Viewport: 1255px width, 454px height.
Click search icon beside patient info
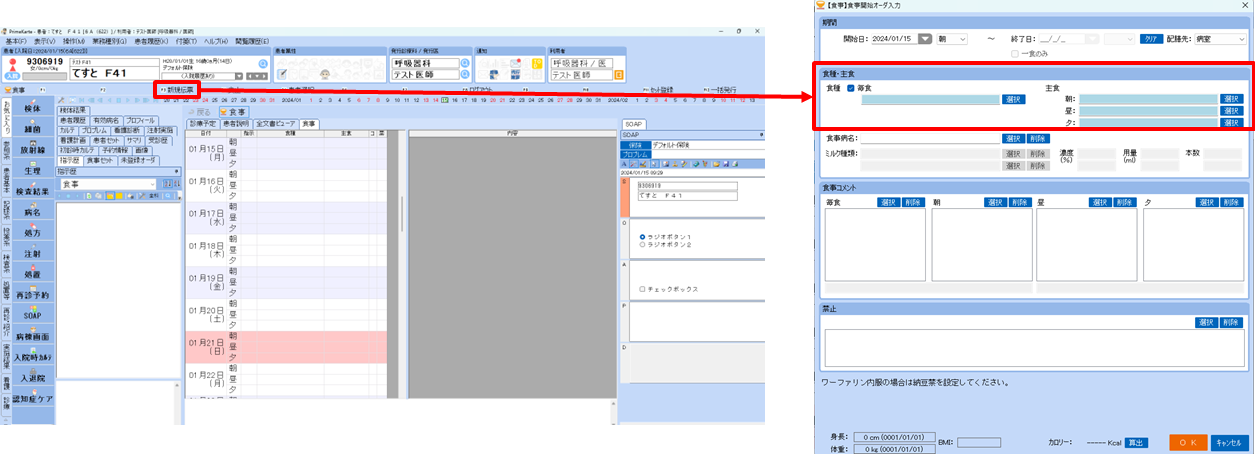[263, 63]
